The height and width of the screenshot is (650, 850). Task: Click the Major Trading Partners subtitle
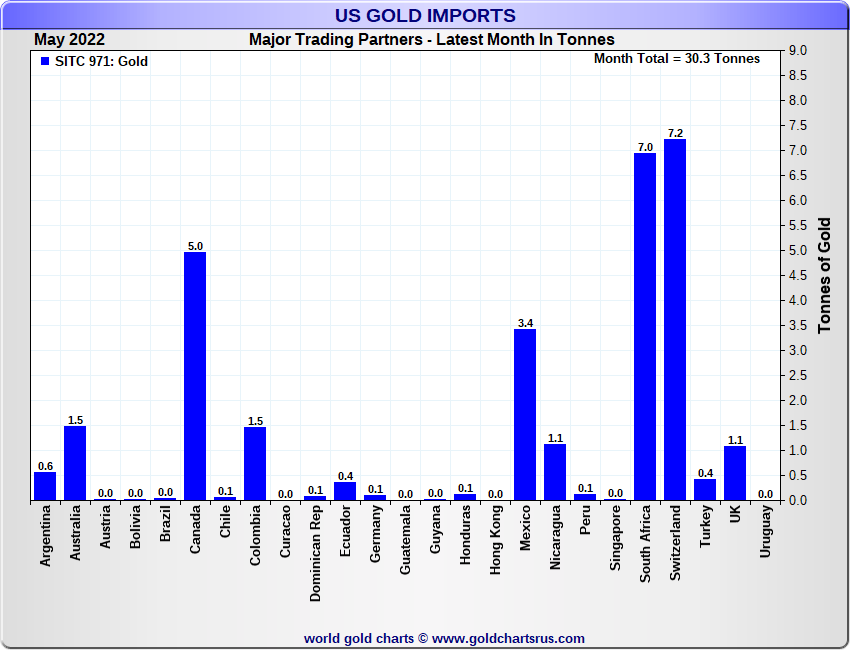pyautogui.click(x=432, y=40)
